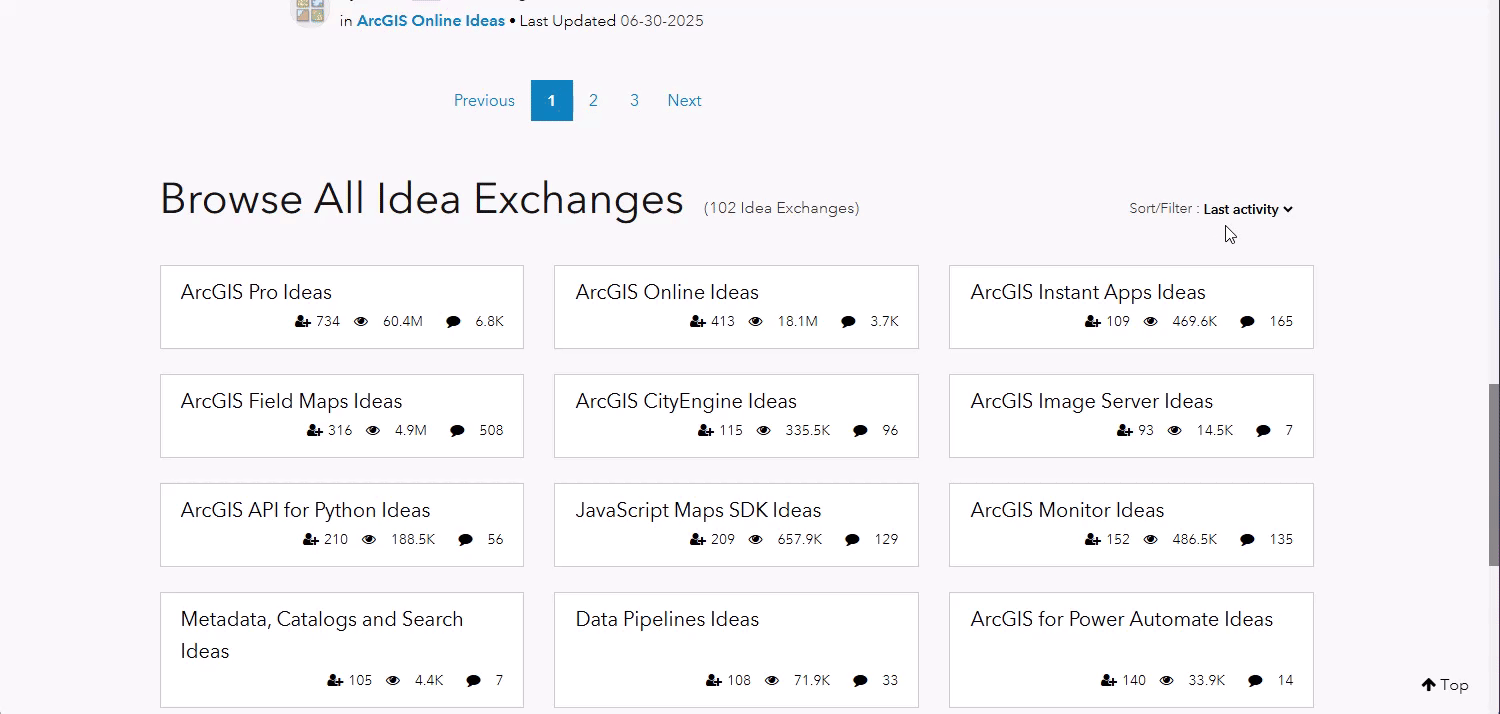Click comments icon on ArcGIS Pro Ideas
The image size is (1500, 714).
[x=453, y=322]
